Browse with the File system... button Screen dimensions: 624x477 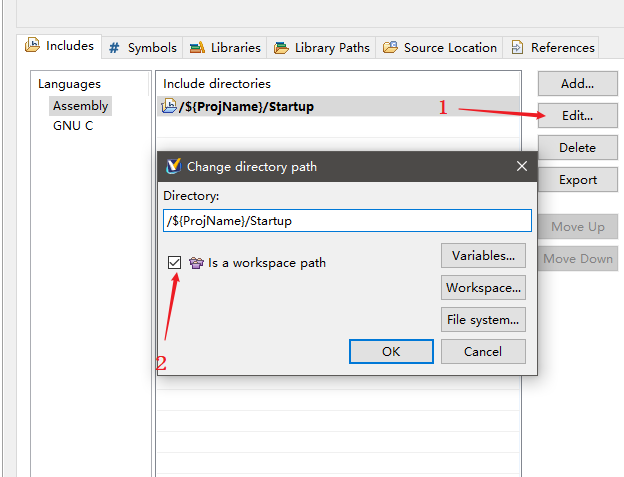483,320
